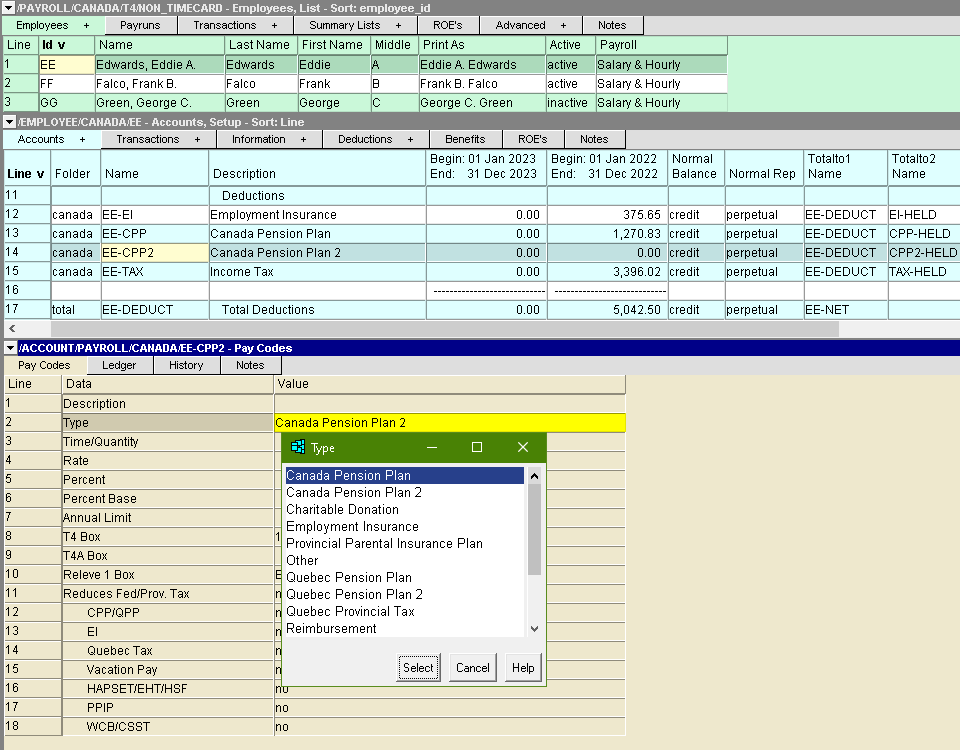This screenshot has height=750, width=960.
Task: Collapse the Accounts Setup panel triangle
Action: pyautogui.click(x=9, y=122)
